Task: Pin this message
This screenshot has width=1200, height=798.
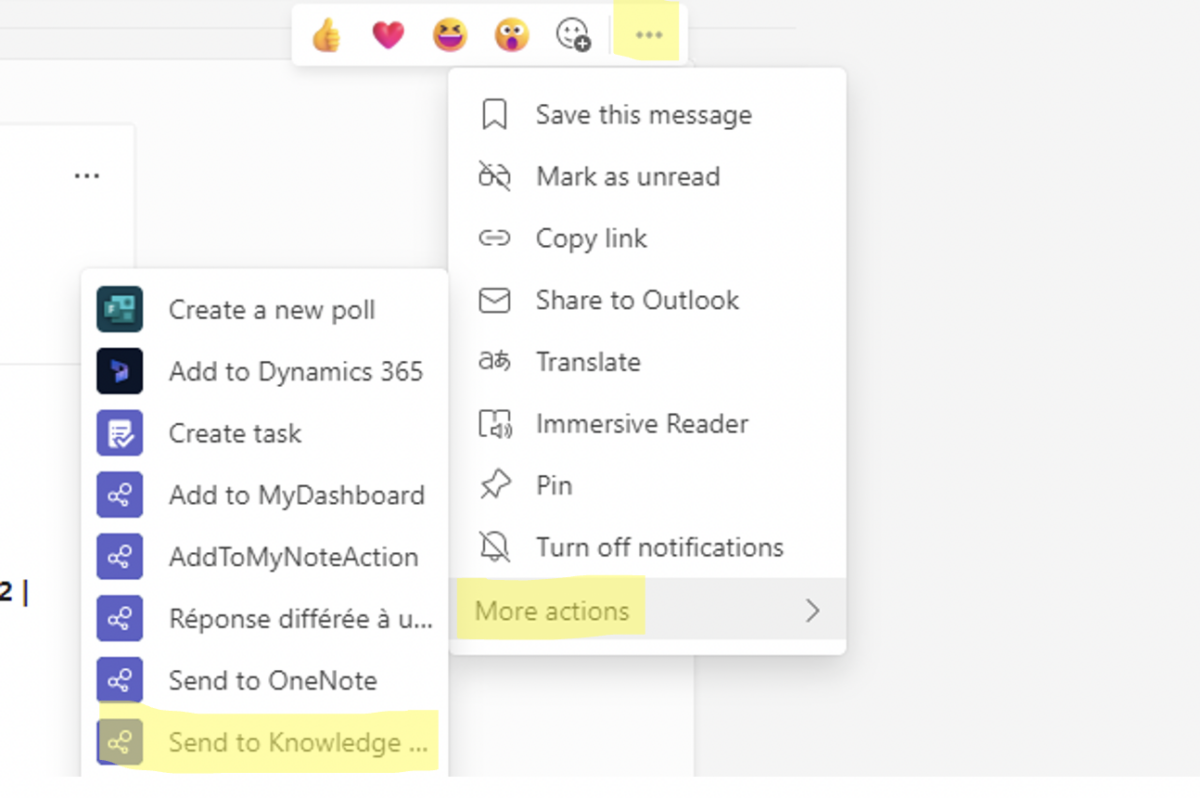Action: click(554, 486)
